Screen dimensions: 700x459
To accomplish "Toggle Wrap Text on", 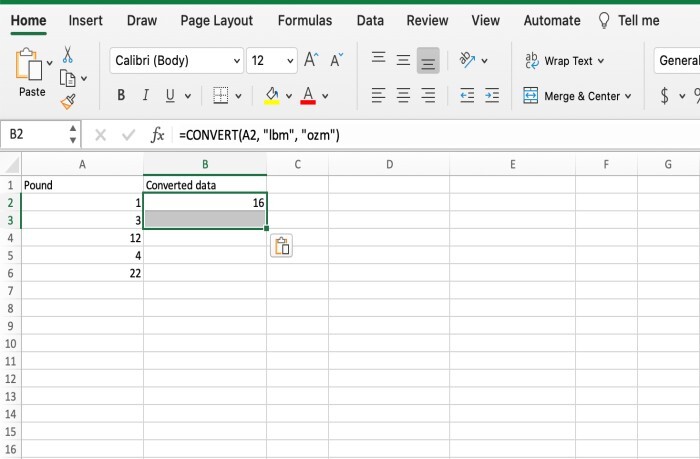I will [564, 61].
